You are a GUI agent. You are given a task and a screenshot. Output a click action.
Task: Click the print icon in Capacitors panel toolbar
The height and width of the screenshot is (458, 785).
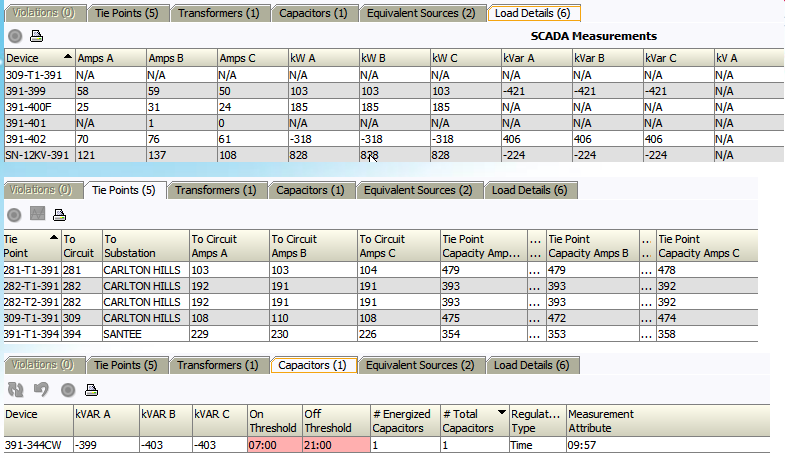click(x=91, y=390)
